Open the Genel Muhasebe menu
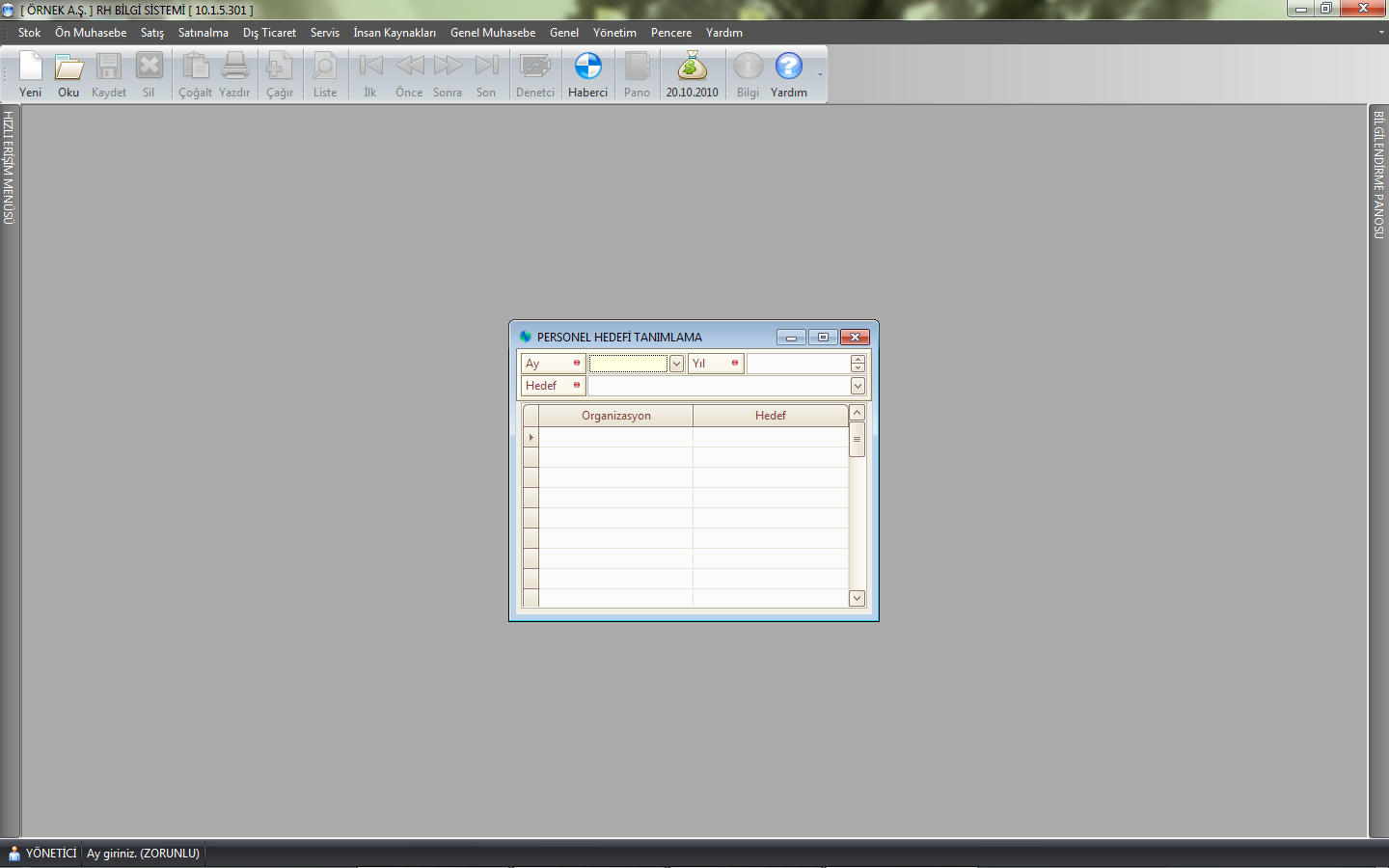Screen dimensions: 1389x868 (x=492, y=33)
